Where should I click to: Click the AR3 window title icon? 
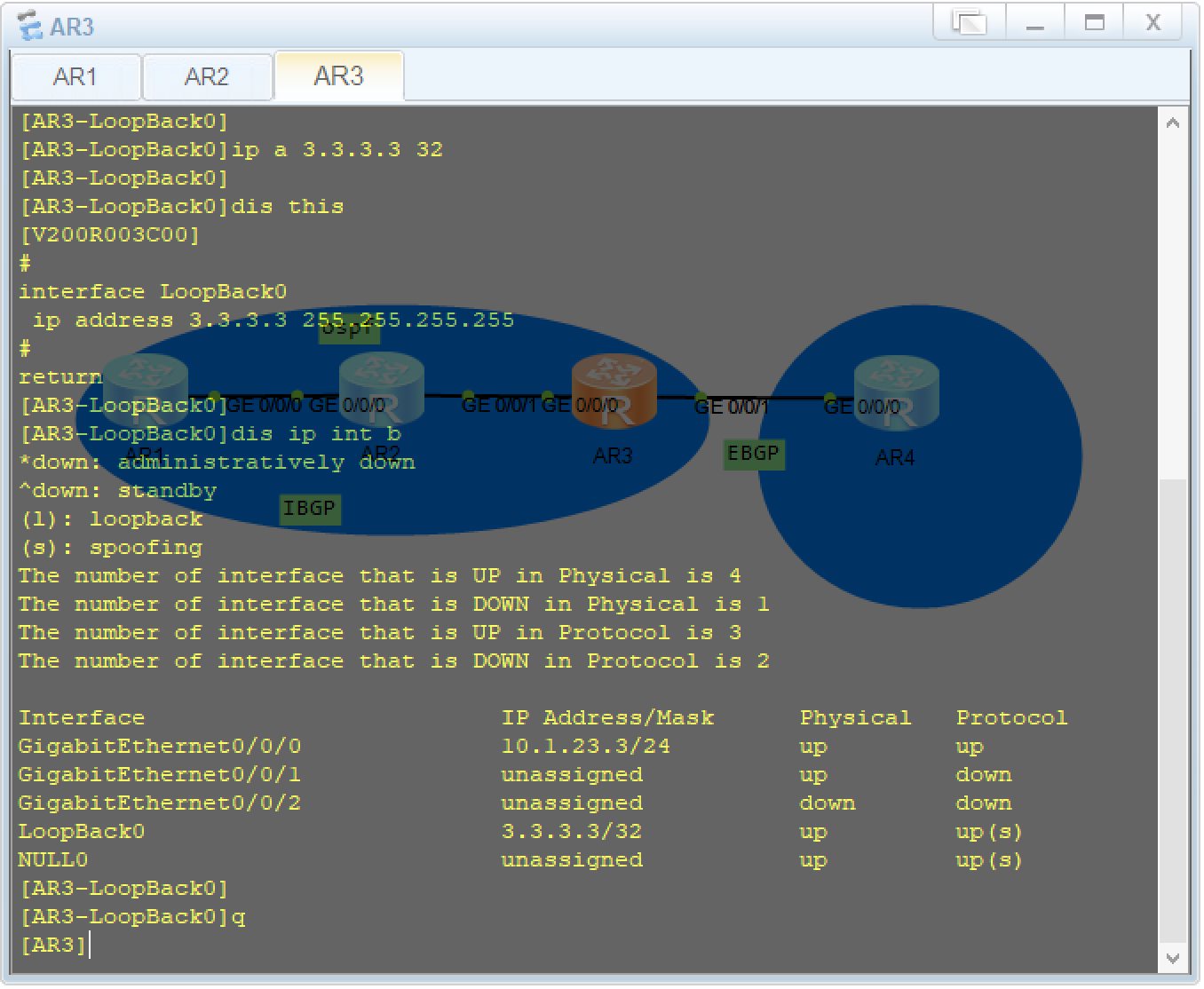[30, 26]
